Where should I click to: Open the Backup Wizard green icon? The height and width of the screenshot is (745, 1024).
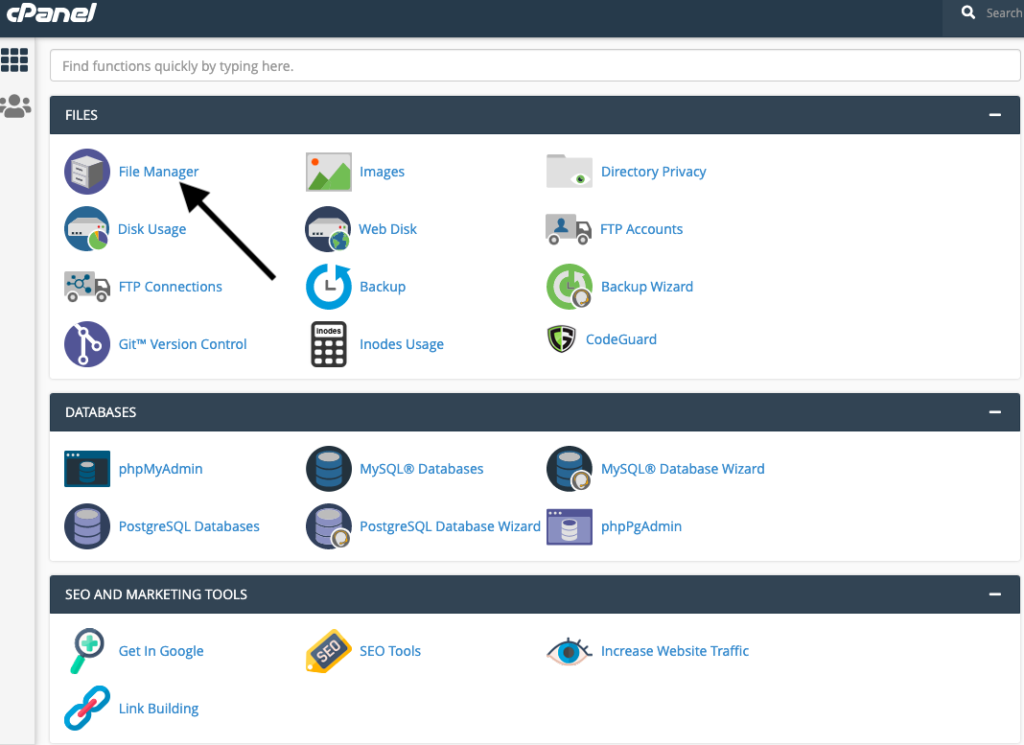pyautogui.click(x=569, y=287)
